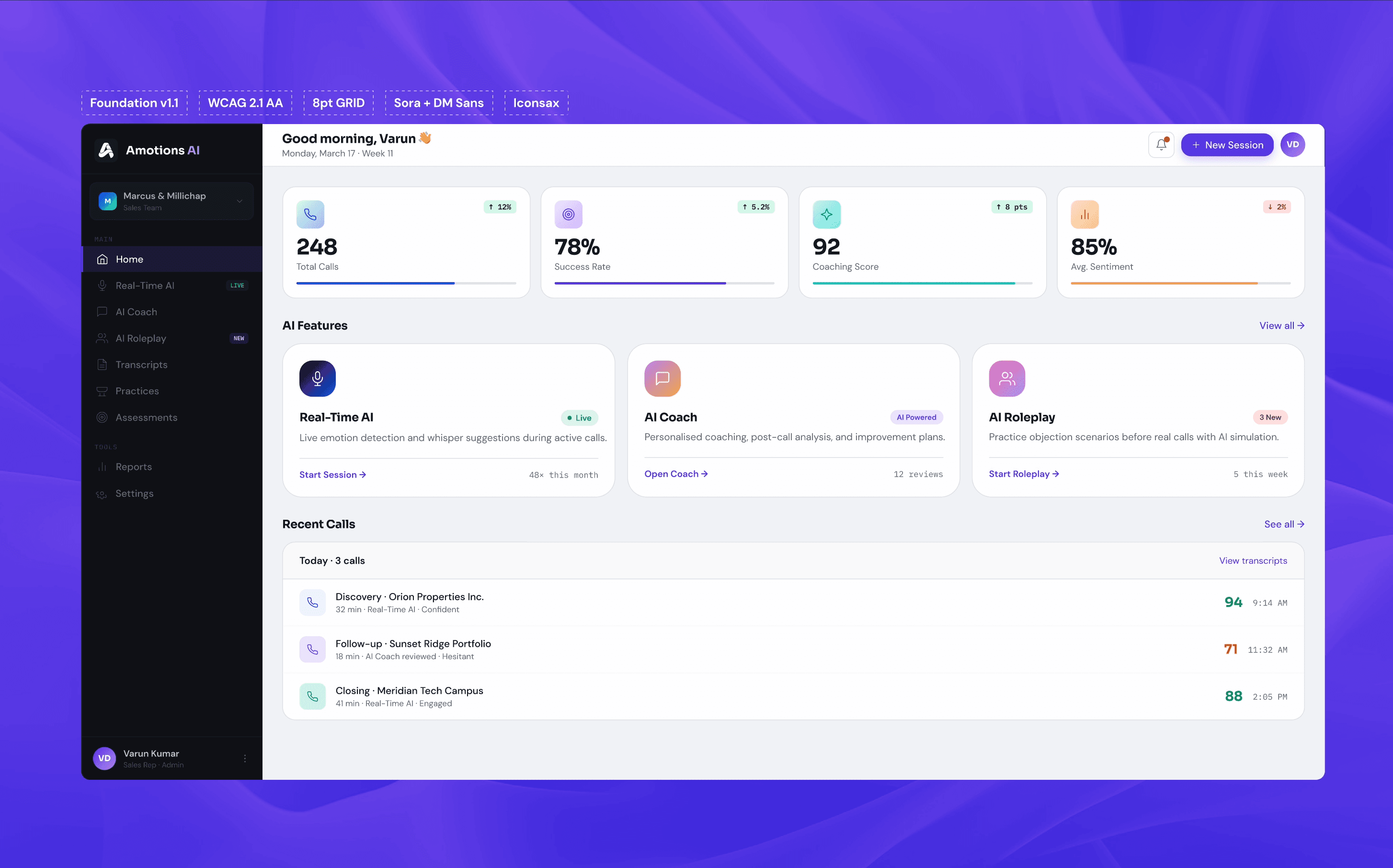Screen dimensions: 1393x868
Task: Click the Total Calls phone icon
Action: 310,214
